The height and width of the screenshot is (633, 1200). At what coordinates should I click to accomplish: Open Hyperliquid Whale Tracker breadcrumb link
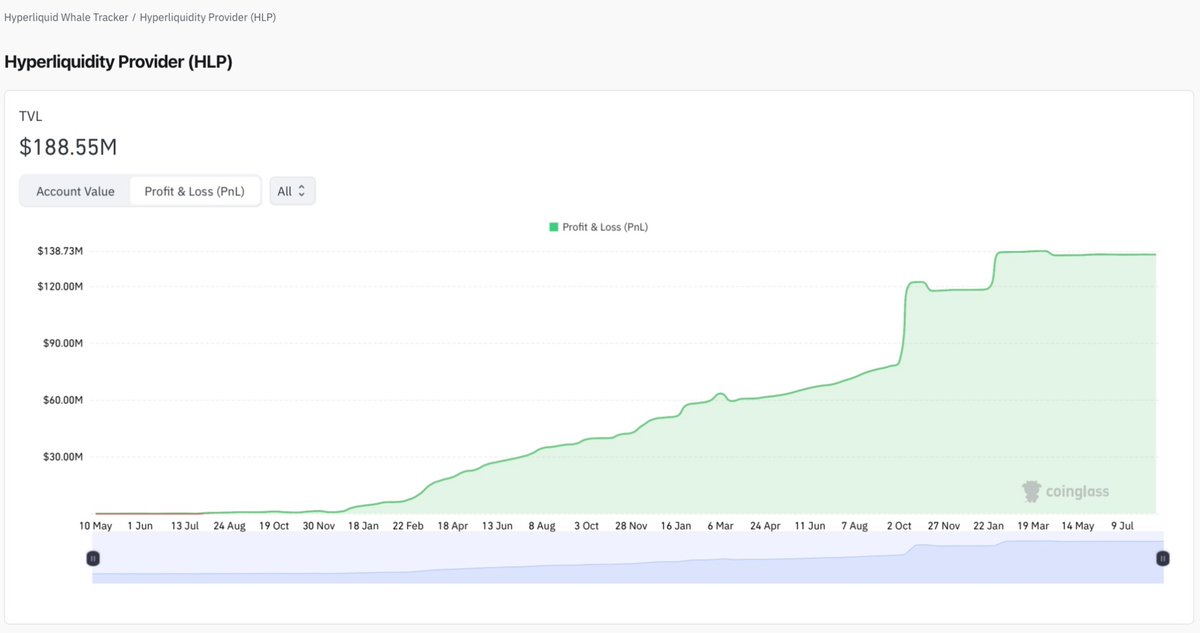tap(65, 18)
